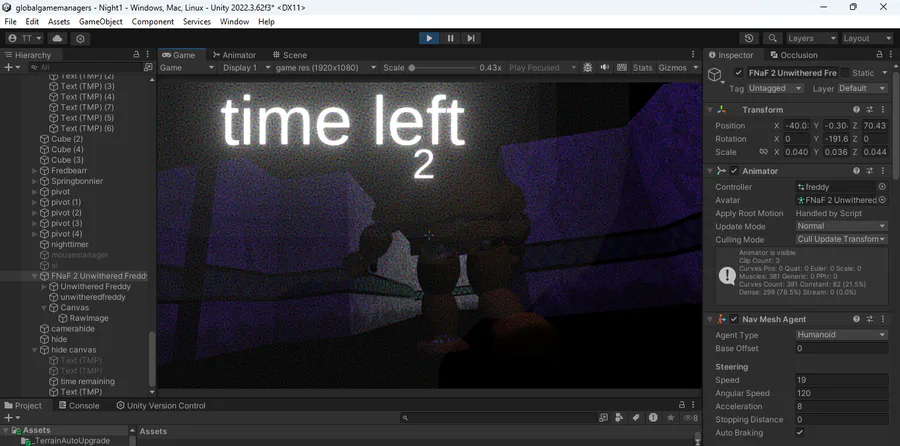
Task: Open the Gizmos dropdown arrow
Action: tap(696, 68)
